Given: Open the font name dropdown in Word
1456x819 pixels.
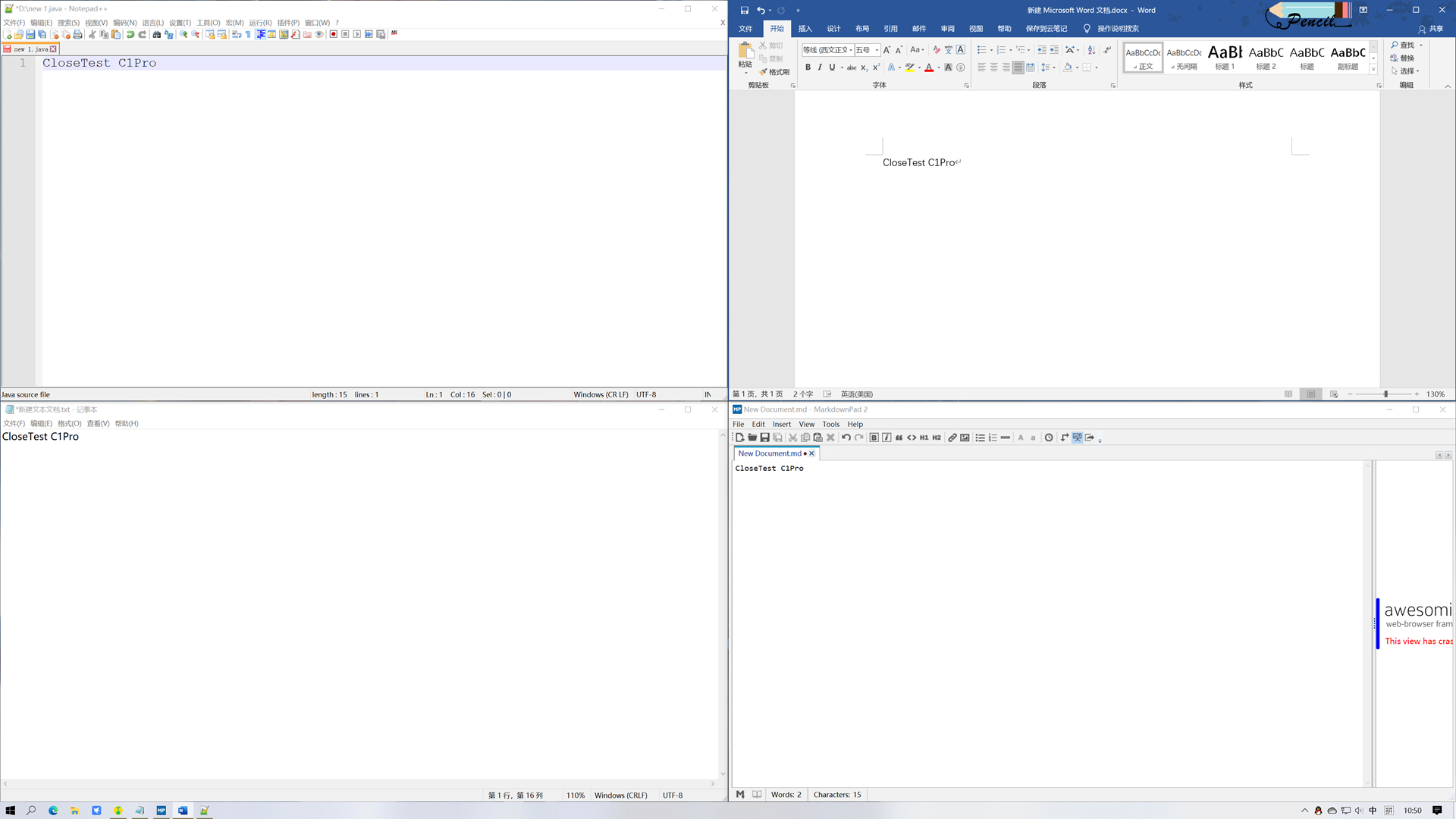Looking at the screenshot, I should click(851, 50).
